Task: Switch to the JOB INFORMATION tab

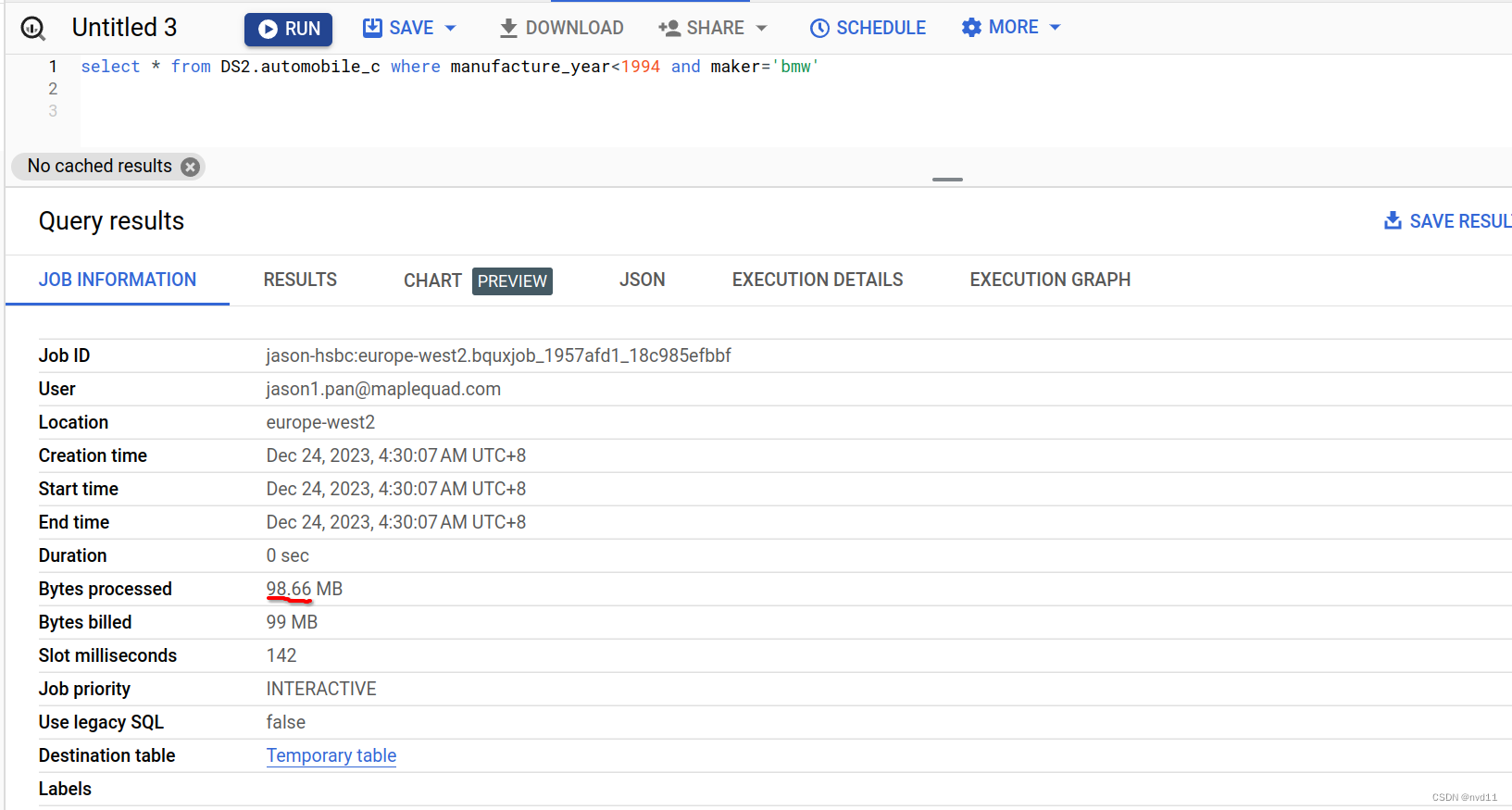Action: click(118, 280)
